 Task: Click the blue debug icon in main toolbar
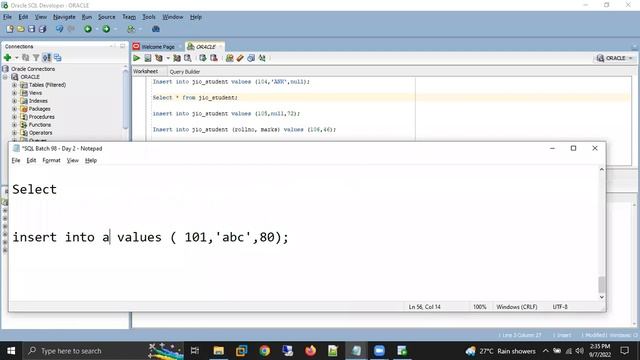pos(156,29)
